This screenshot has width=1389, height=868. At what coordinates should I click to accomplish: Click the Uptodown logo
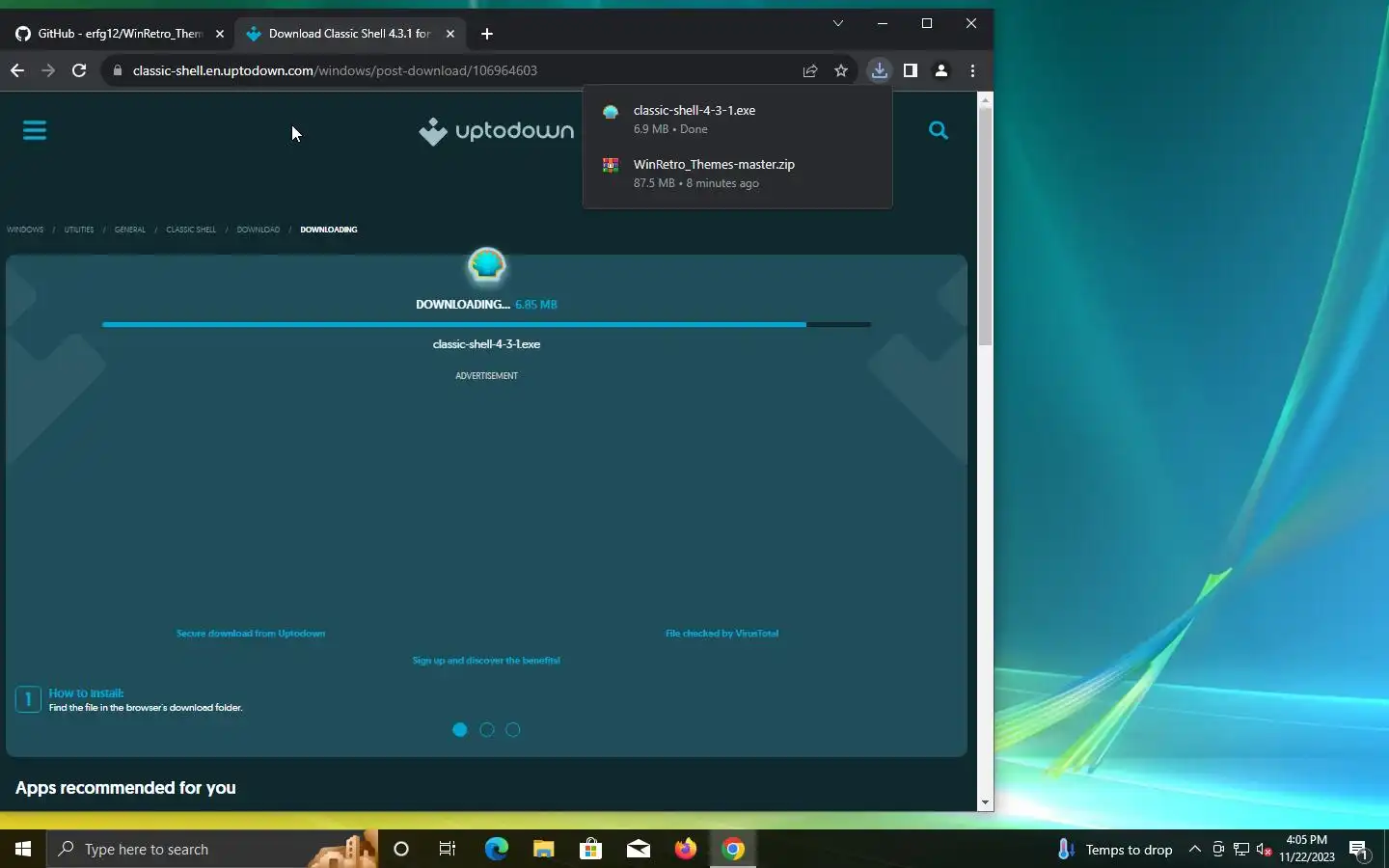click(497, 131)
